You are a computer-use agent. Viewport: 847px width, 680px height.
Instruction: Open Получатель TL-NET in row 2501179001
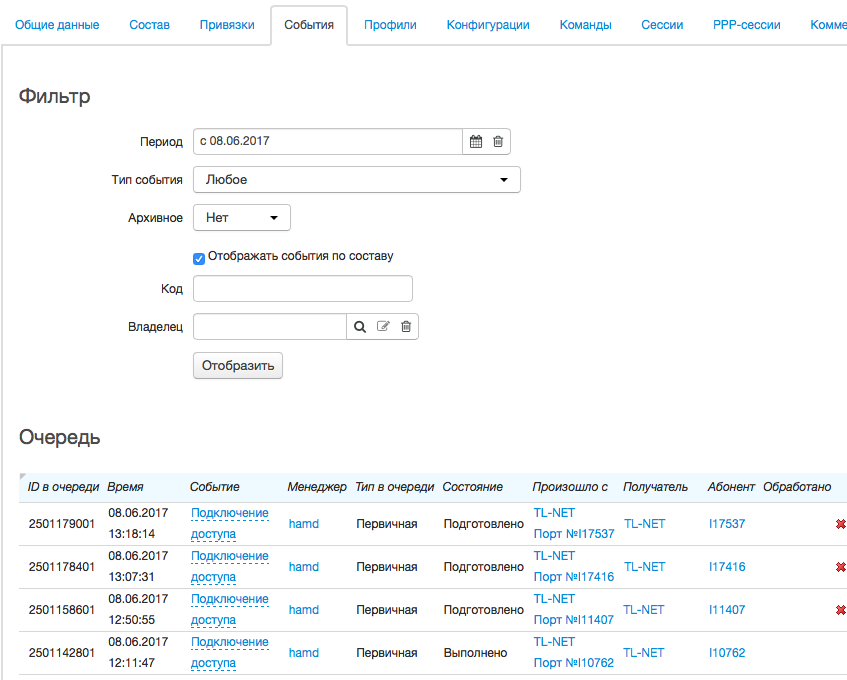(644, 523)
